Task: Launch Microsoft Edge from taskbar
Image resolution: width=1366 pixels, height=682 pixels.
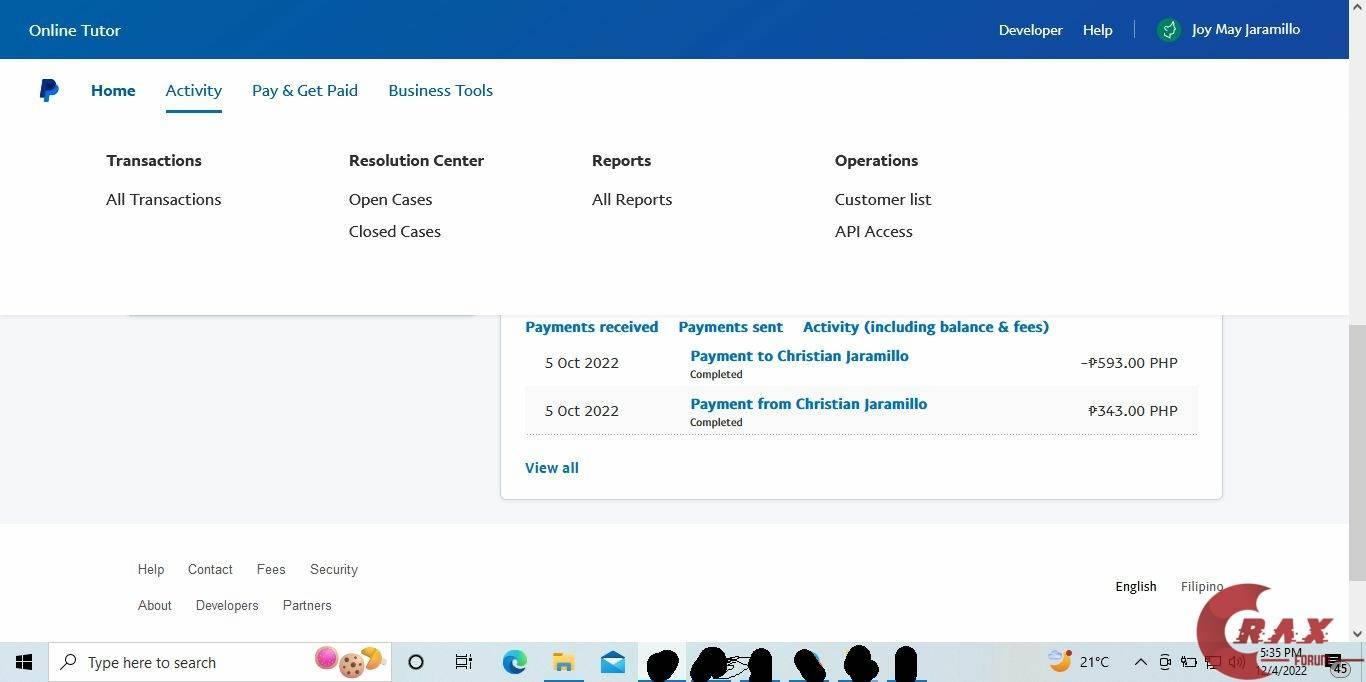Action: pos(515,662)
